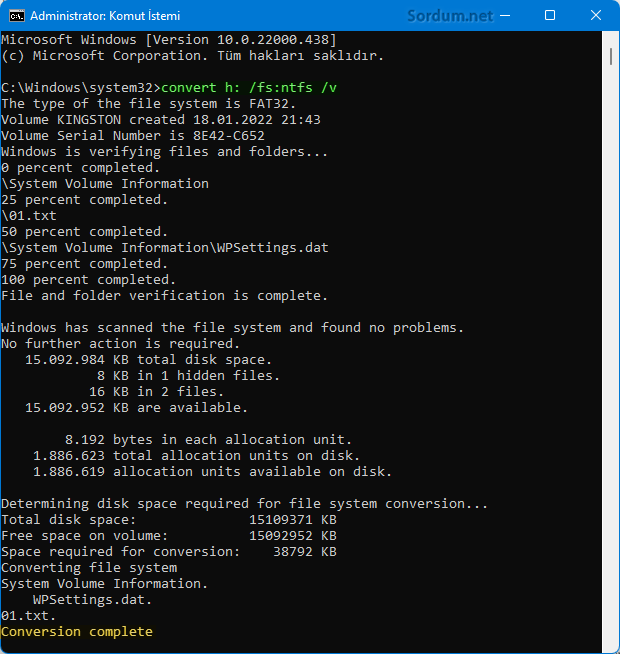Click the line 'The type of the file system is FAT32.'

point(149,103)
